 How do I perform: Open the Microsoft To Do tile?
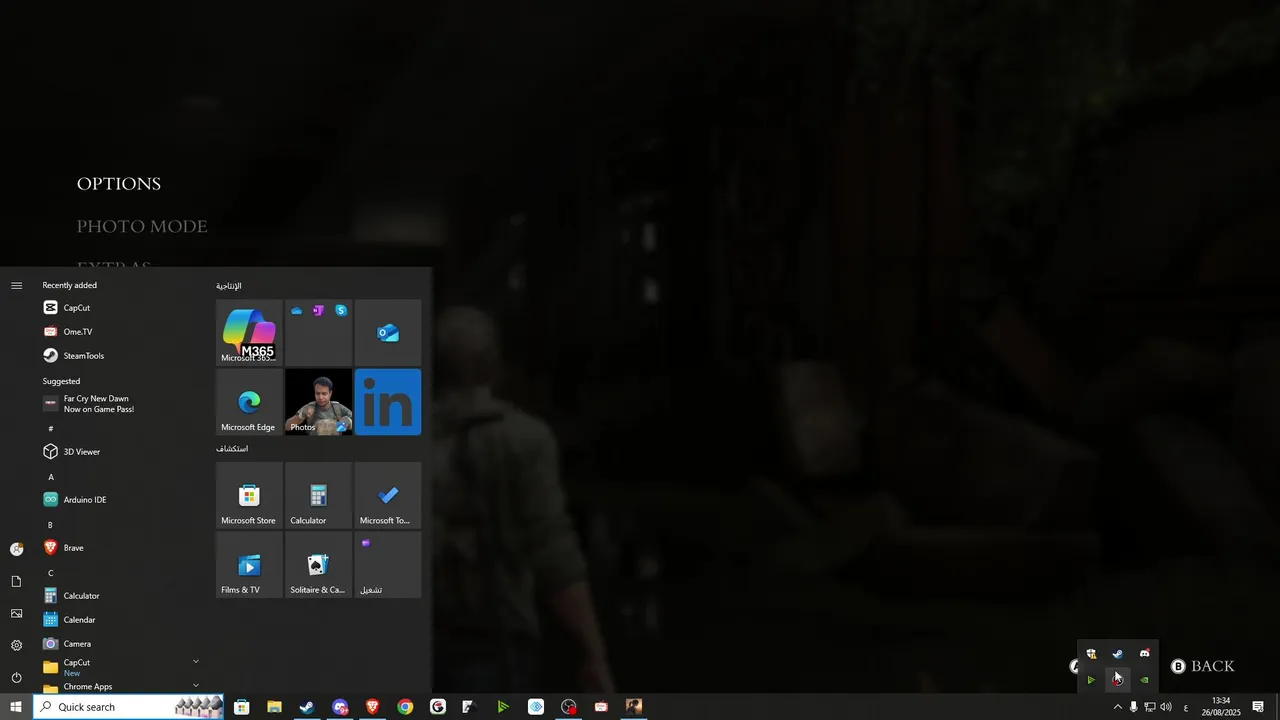[388, 495]
